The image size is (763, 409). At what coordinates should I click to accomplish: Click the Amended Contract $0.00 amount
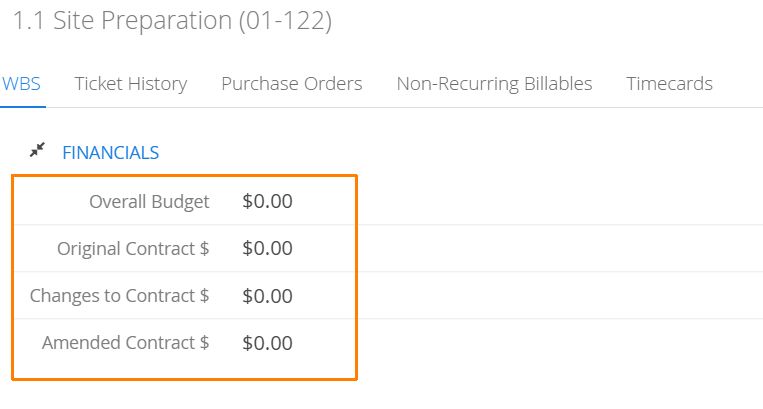point(268,343)
